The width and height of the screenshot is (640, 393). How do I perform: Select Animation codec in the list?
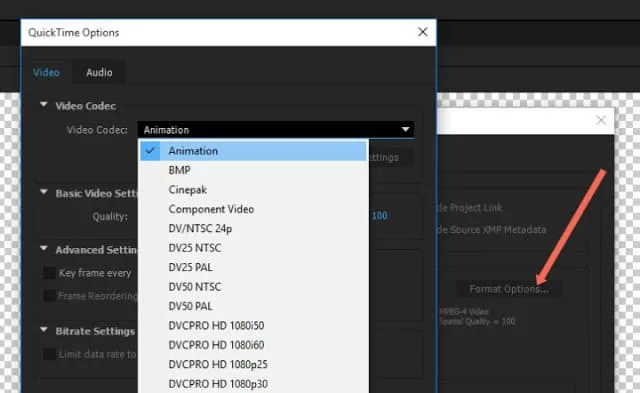click(x=253, y=151)
